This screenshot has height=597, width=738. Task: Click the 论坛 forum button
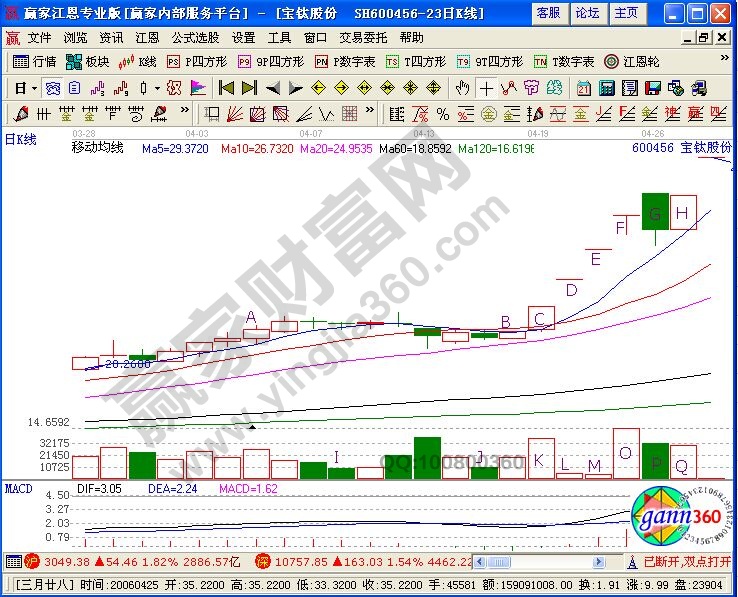click(587, 13)
